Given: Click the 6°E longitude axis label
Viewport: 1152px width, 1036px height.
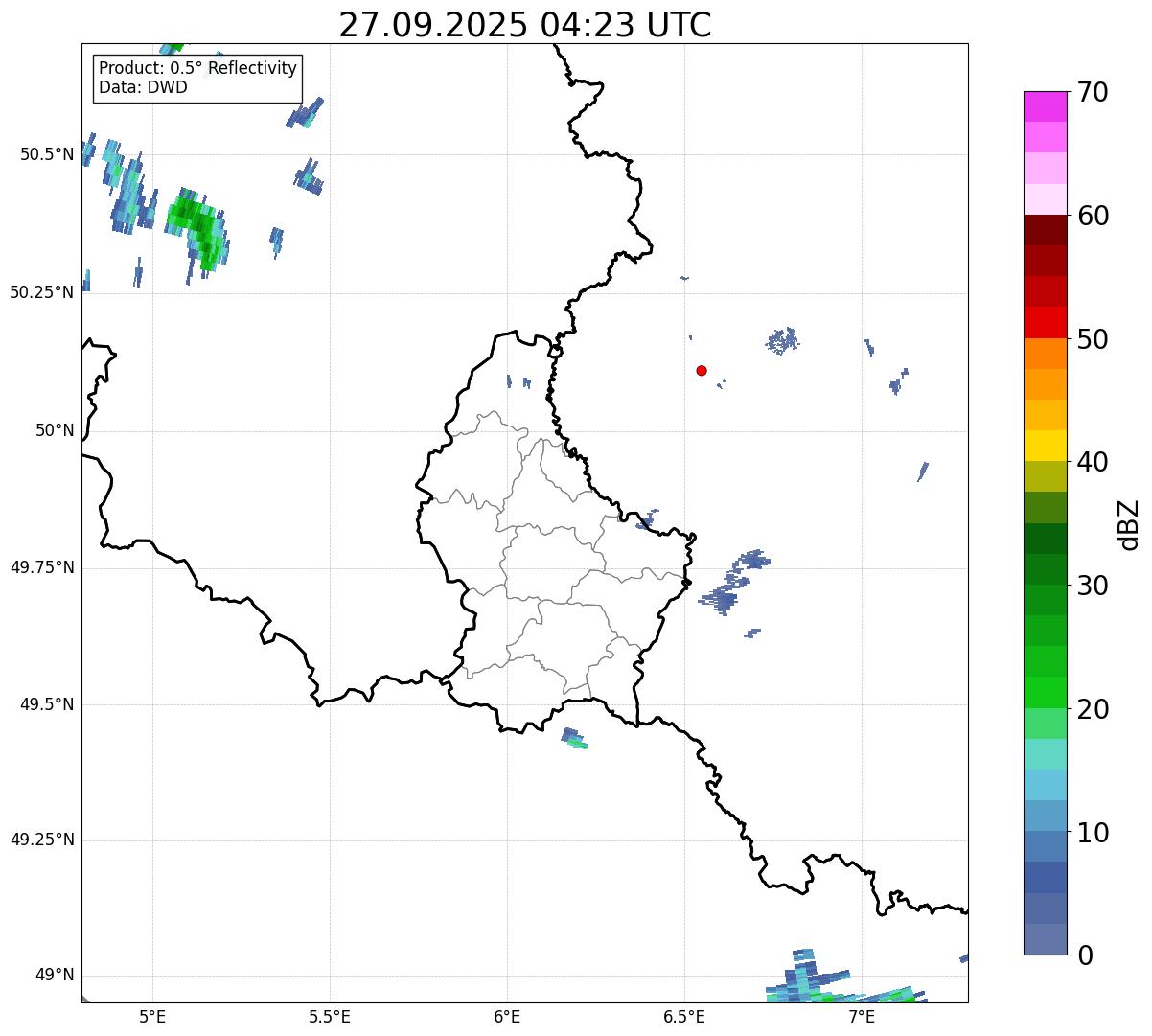Looking at the screenshot, I should 507,1016.
